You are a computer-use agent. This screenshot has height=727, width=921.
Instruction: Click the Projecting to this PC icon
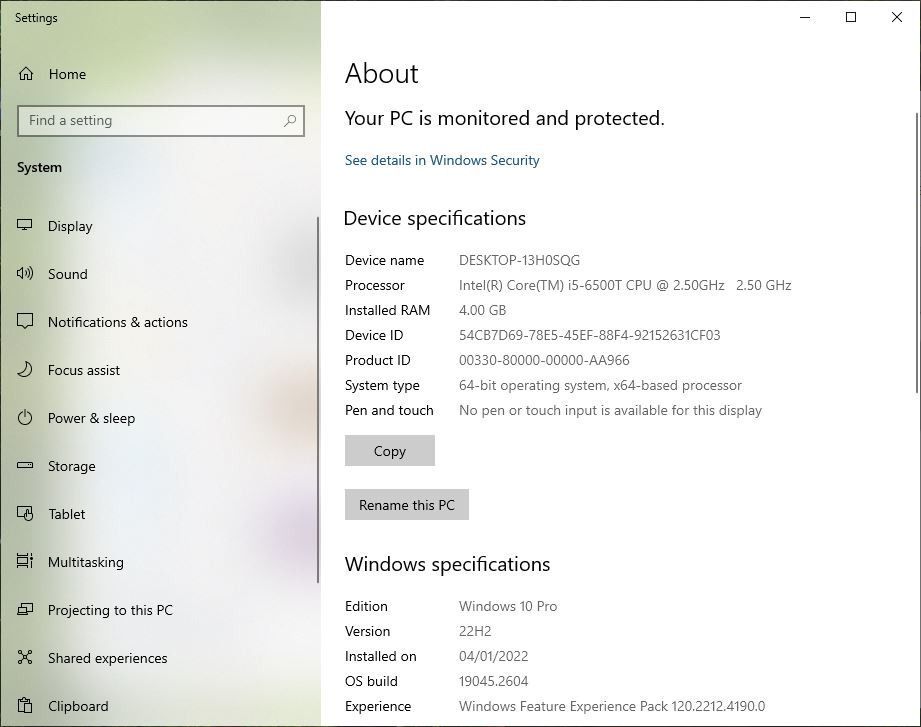click(x=25, y=609)
